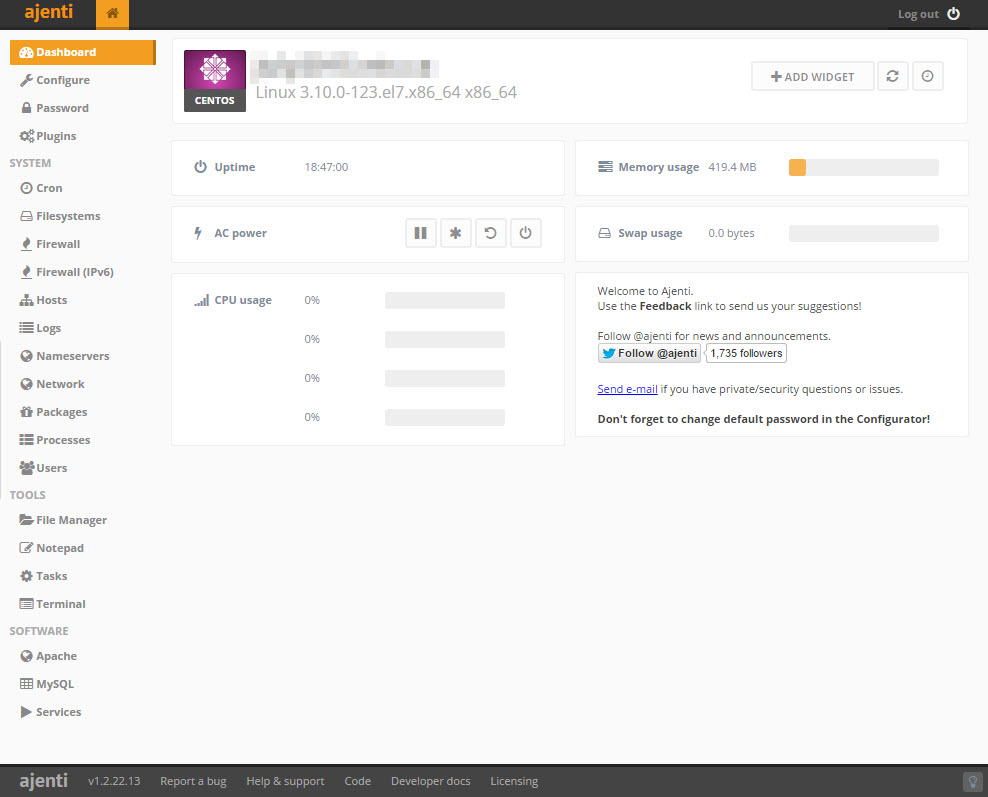The width and height of the screenshot is (988, 797).
Task: Click the Linux kernel version text
Action: (386, 93)
